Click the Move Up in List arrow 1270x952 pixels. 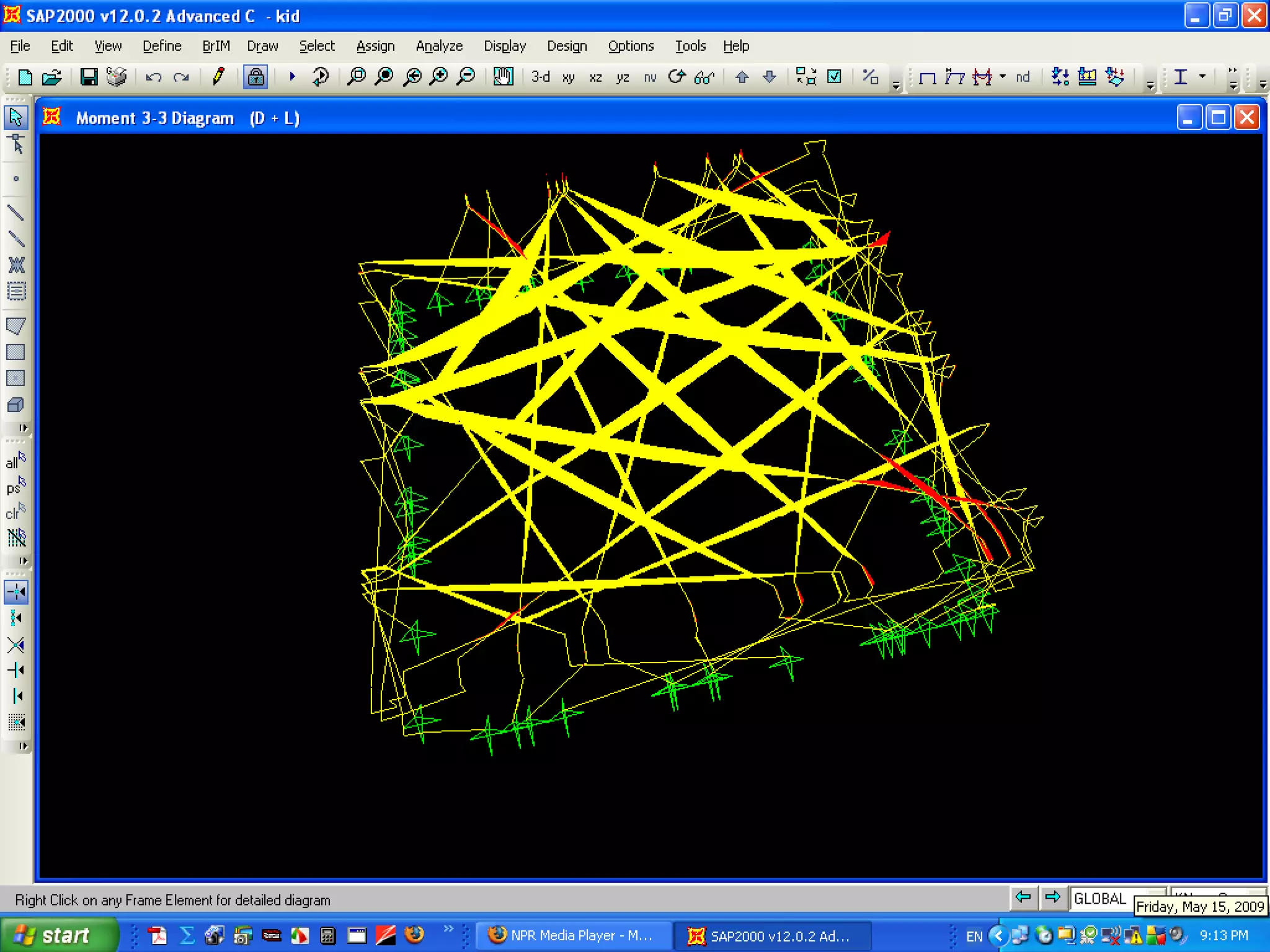point(742,77)
